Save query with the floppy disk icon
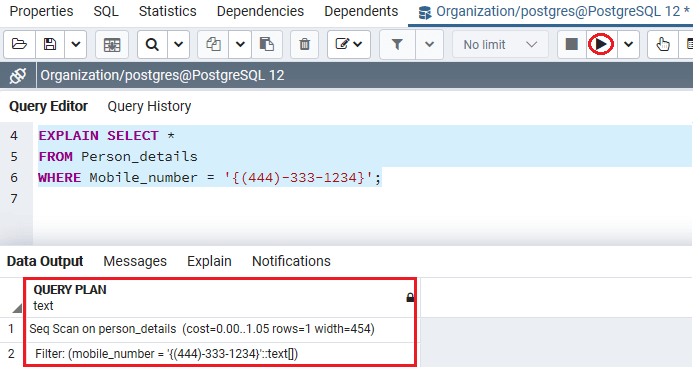 (50, 44)
